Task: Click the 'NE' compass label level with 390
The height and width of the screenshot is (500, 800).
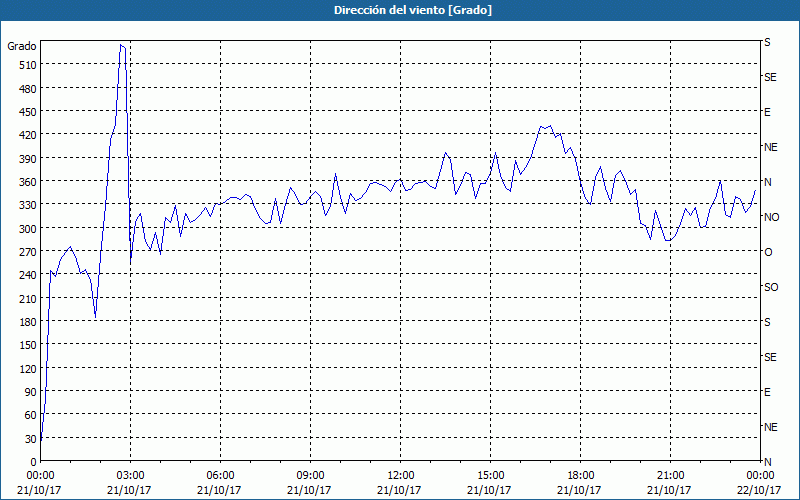Action: (x=770, y=147)
